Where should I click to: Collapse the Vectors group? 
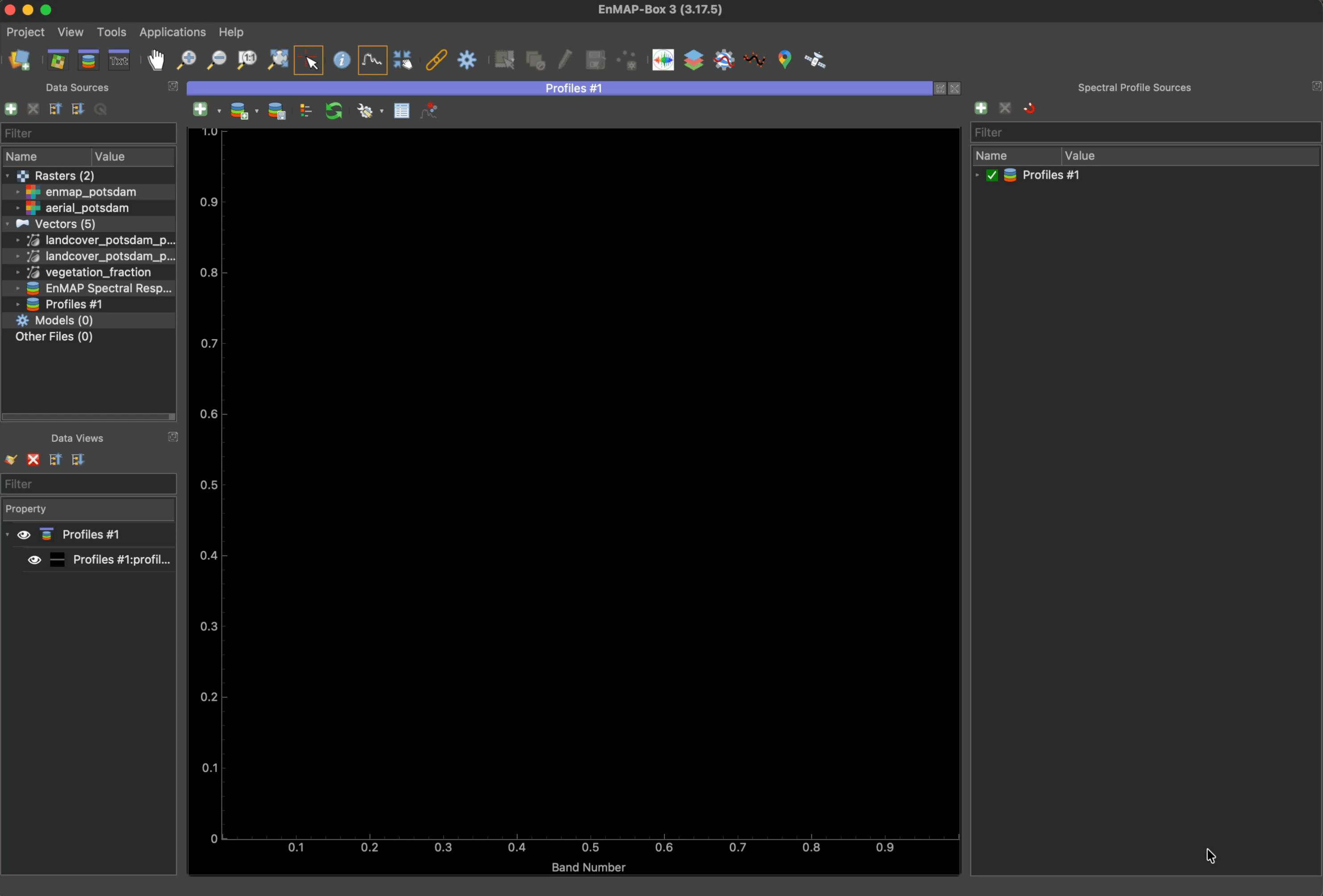pyautogui.click(x=8, y=224)
